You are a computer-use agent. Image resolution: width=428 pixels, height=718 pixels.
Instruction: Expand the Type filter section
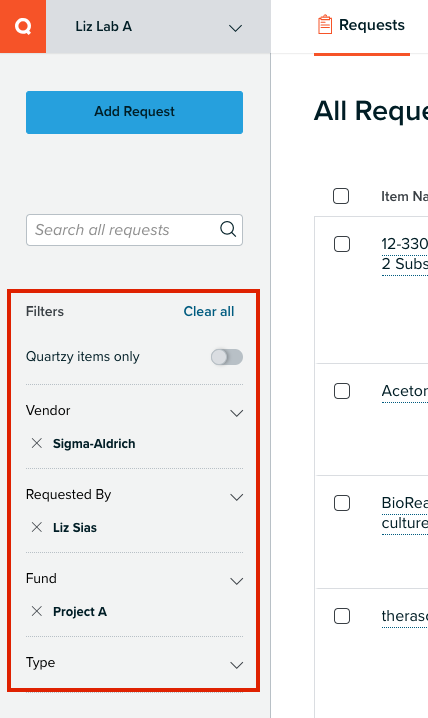pyautogui.click(x=236, y=665)
